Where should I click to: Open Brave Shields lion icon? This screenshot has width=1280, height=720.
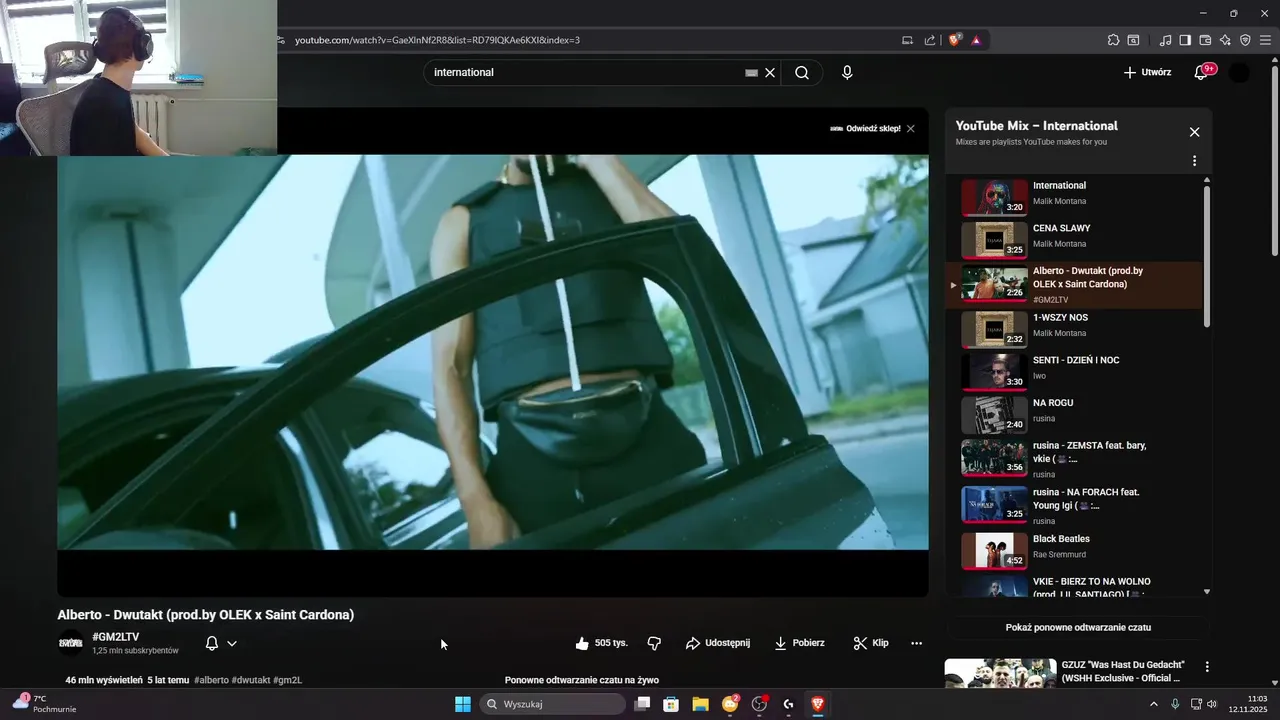point(954,40)
